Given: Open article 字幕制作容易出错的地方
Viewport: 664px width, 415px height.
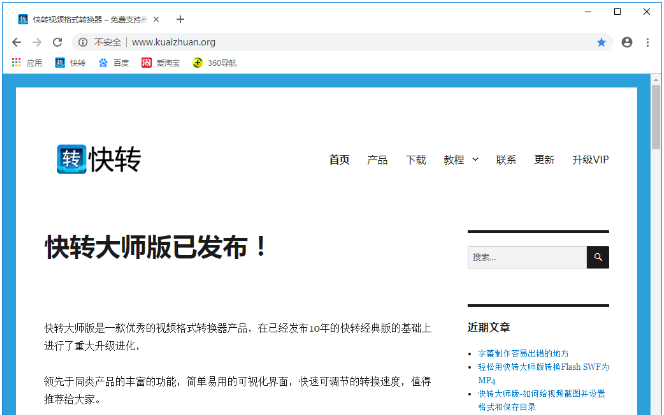Looking at the screenshot, I should 523,353.
